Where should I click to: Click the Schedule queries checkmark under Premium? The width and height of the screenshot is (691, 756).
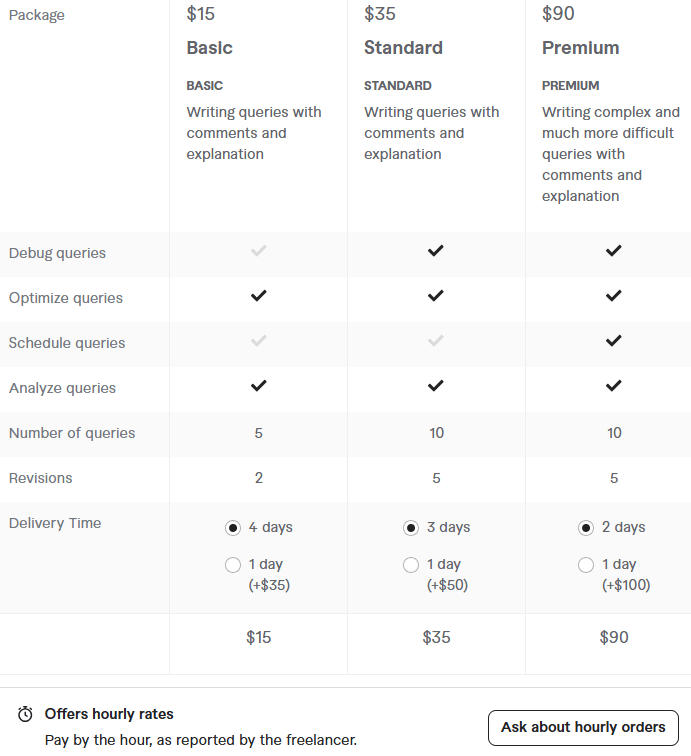[613, 341]
